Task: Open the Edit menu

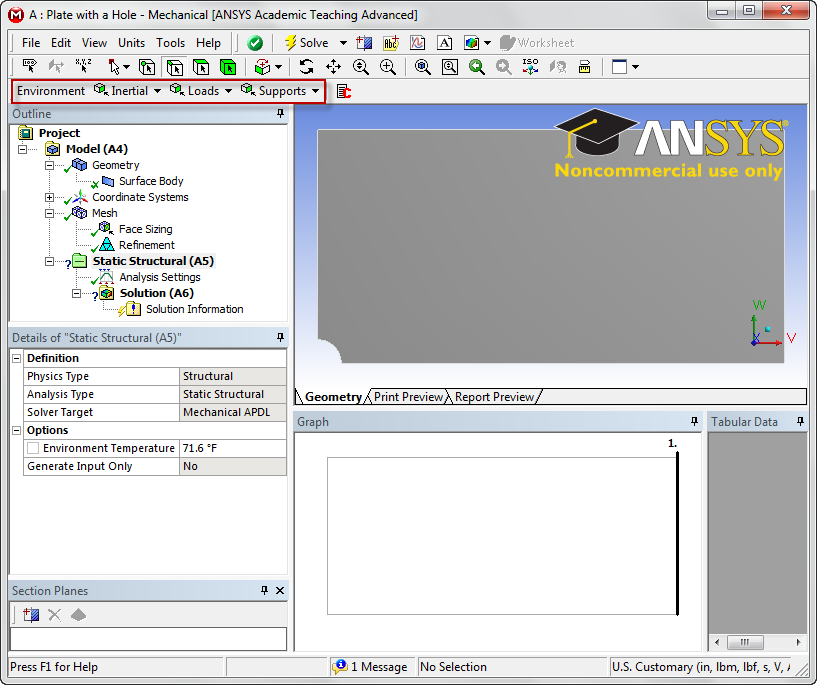Action: click(x=61, y=43)
